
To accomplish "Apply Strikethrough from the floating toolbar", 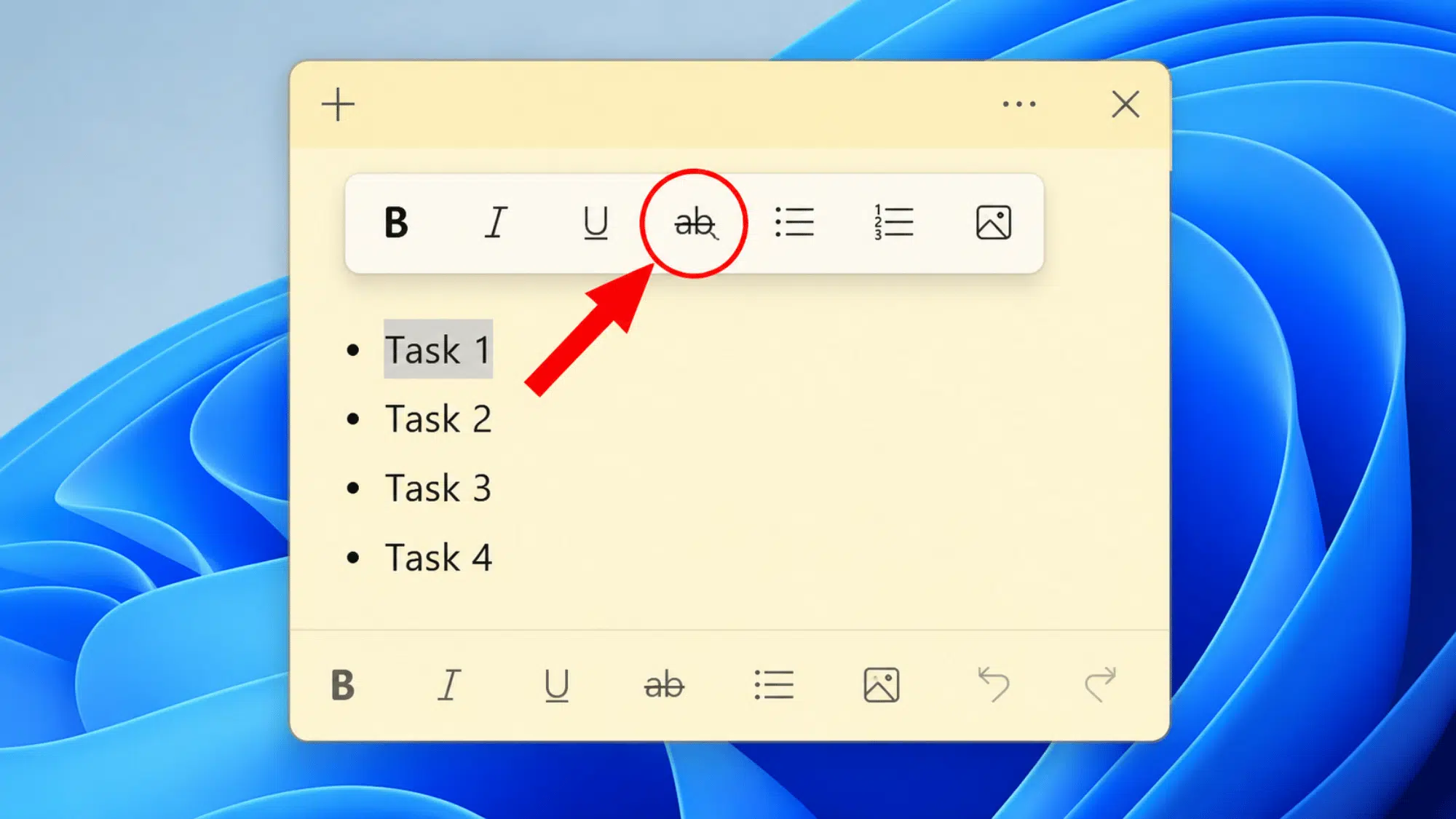I will pos(695,223).
